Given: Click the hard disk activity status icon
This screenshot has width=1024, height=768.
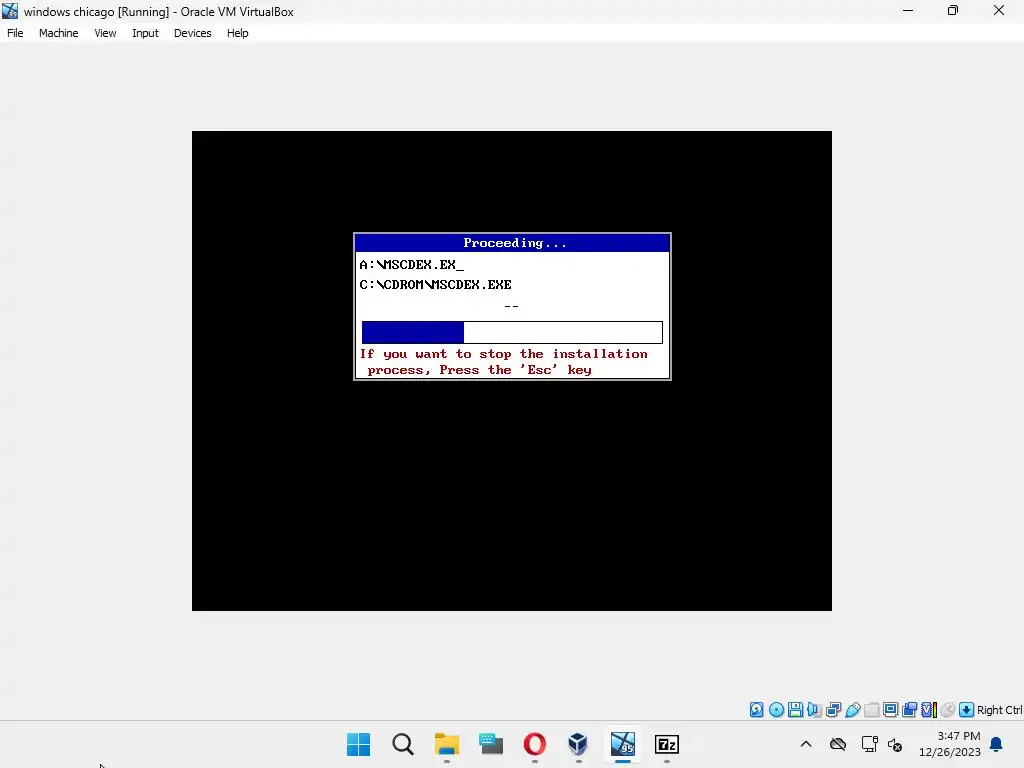Looking at the screenshot, I should click(756, 710).
